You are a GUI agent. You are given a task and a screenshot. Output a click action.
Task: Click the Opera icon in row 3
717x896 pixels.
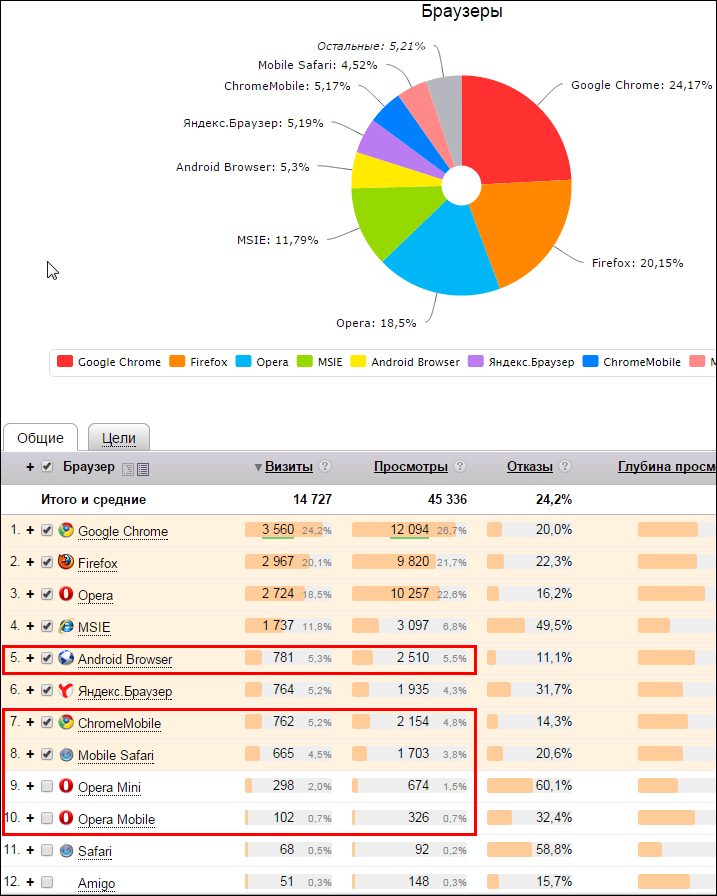tap(66, 594)
